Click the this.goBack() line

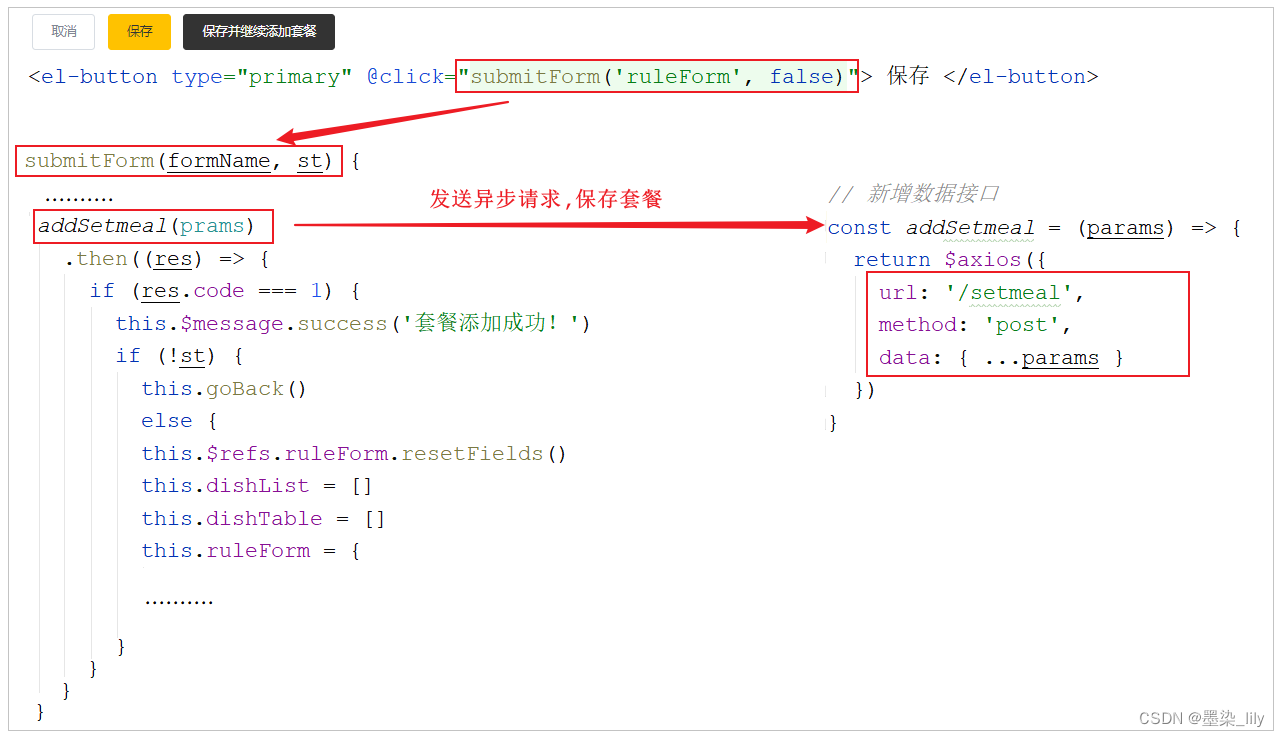[224, 389]
